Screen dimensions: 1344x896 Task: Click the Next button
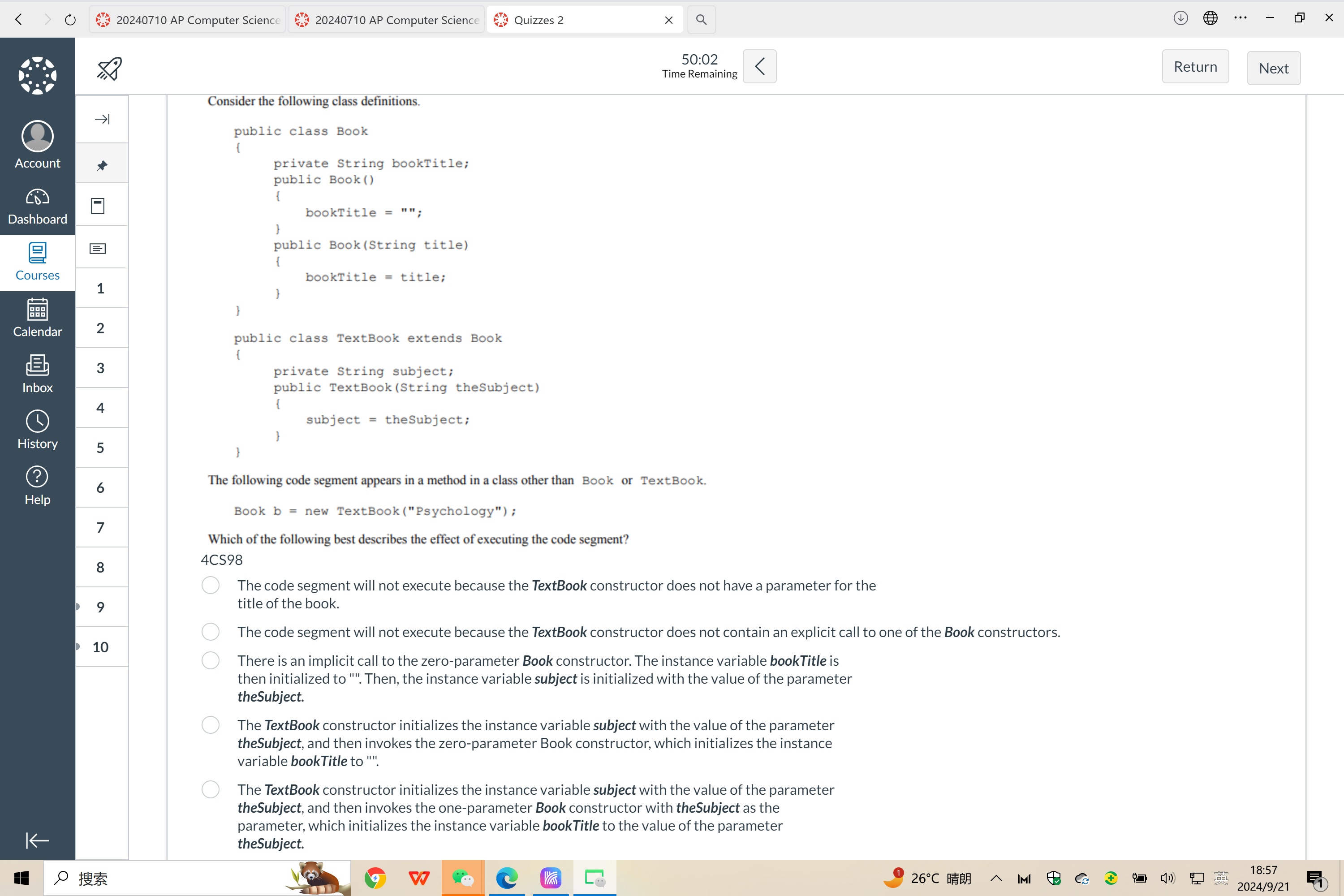(1275, 67)
